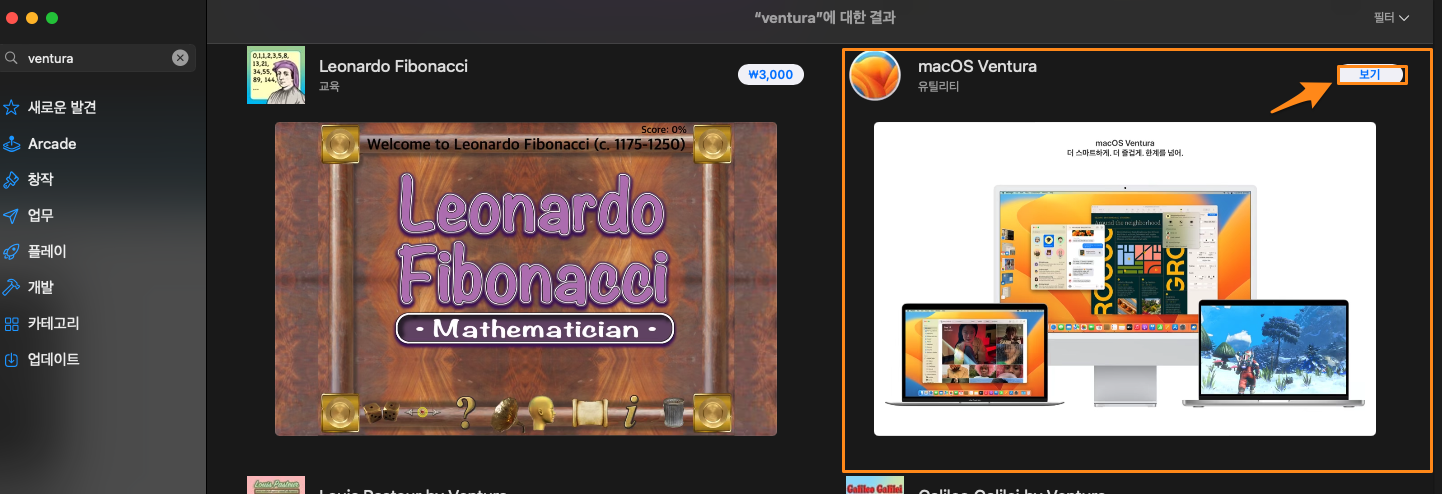Click the macOS Ventura app icon
Image resolution: width=1442 pixels, height=494 pixels.
click(x=875, y=75)
